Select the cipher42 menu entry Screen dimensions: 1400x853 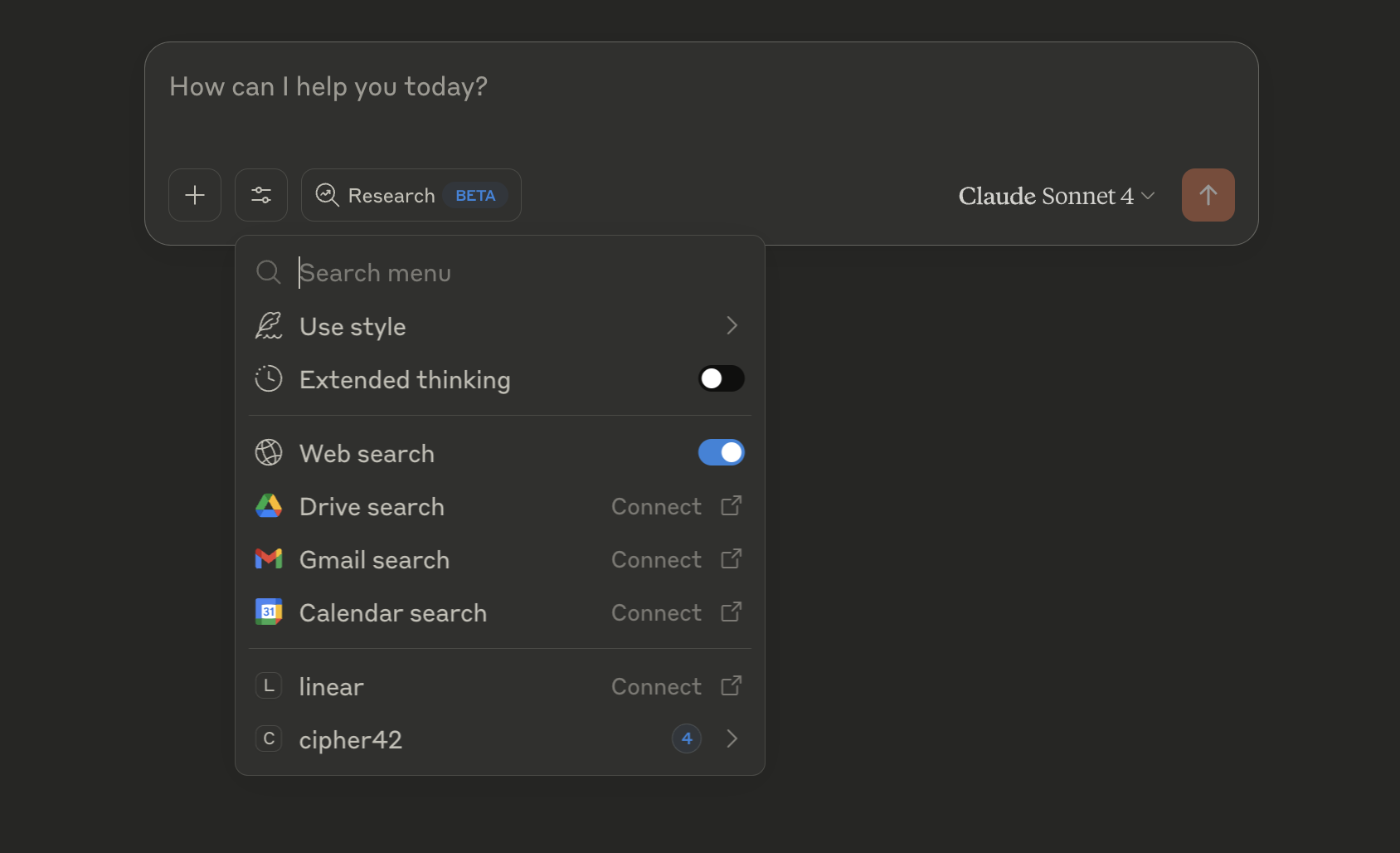click(351, 739)
